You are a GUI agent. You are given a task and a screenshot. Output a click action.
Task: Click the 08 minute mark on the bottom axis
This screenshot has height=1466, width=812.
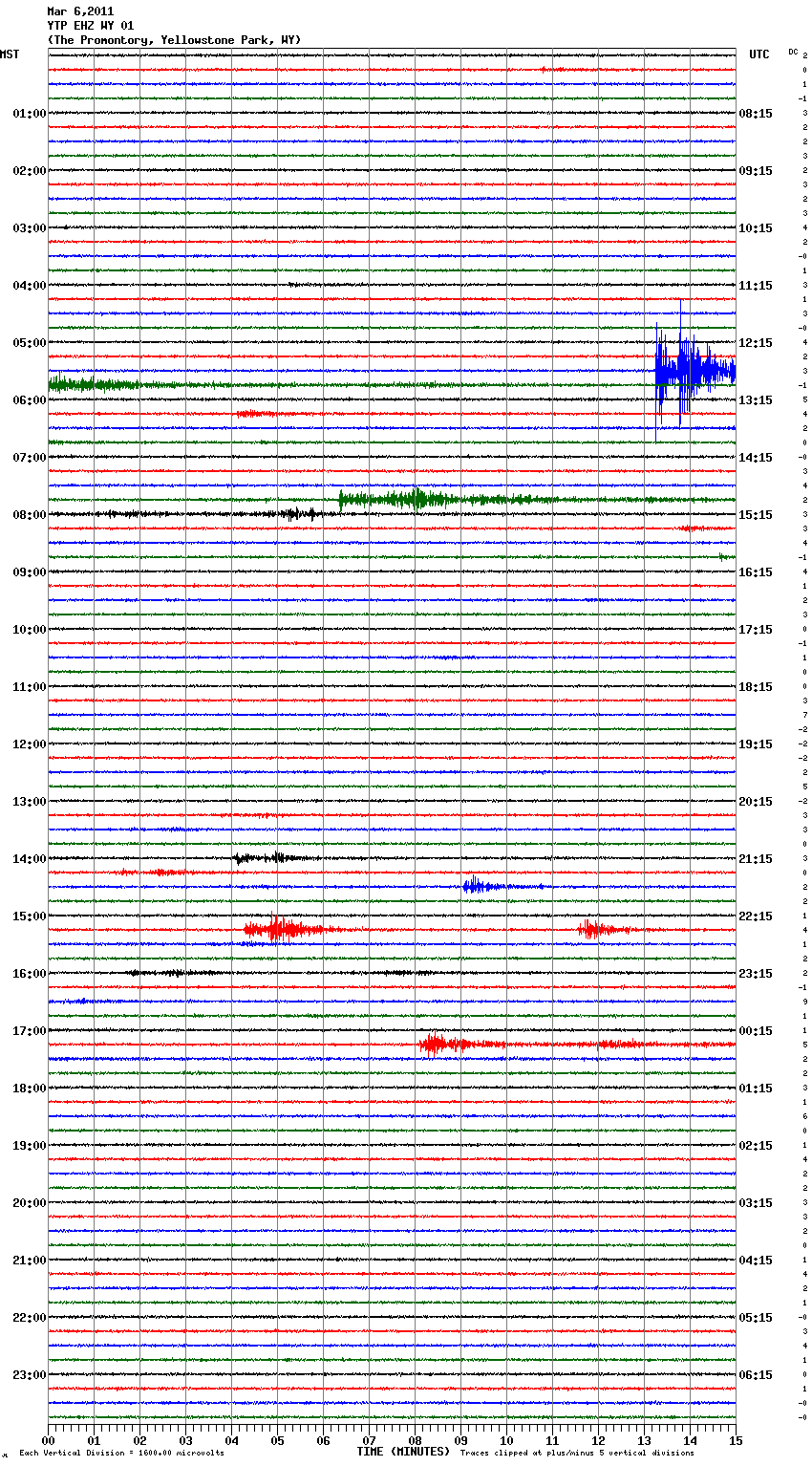[415, 1440]
